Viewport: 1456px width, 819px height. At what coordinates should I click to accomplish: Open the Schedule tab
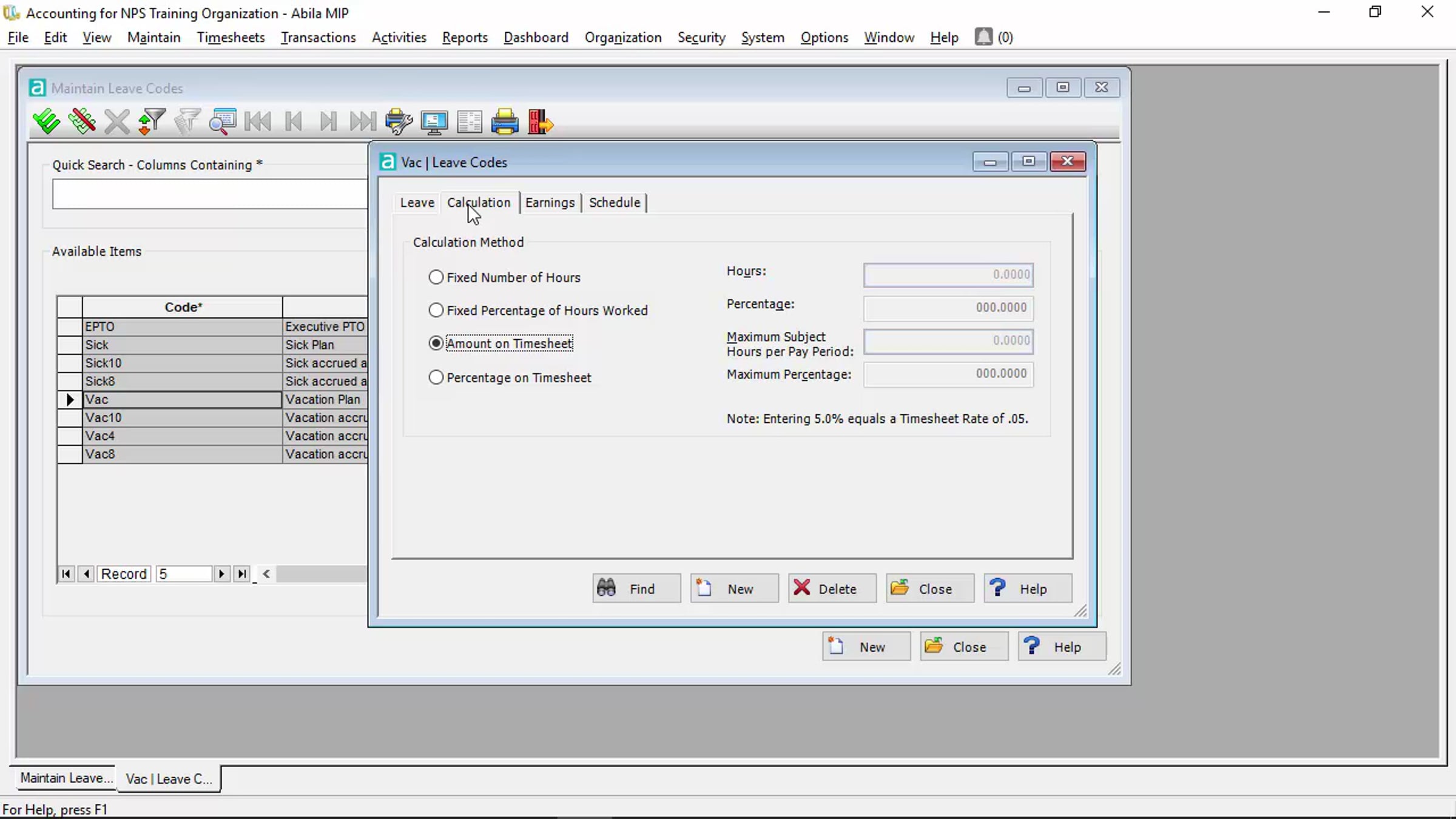(x=615, y=203)
